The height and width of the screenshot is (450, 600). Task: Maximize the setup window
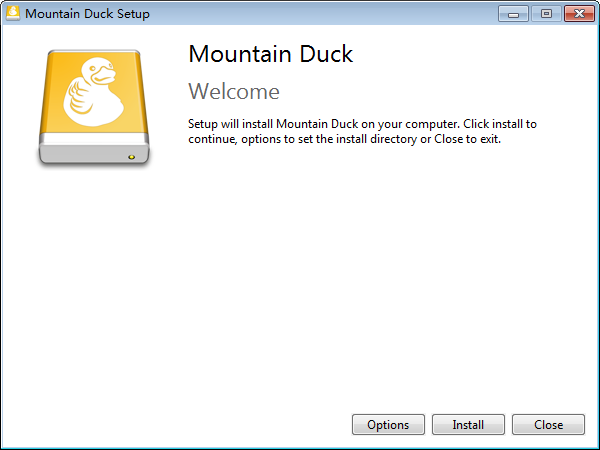(x=545, y=14)
